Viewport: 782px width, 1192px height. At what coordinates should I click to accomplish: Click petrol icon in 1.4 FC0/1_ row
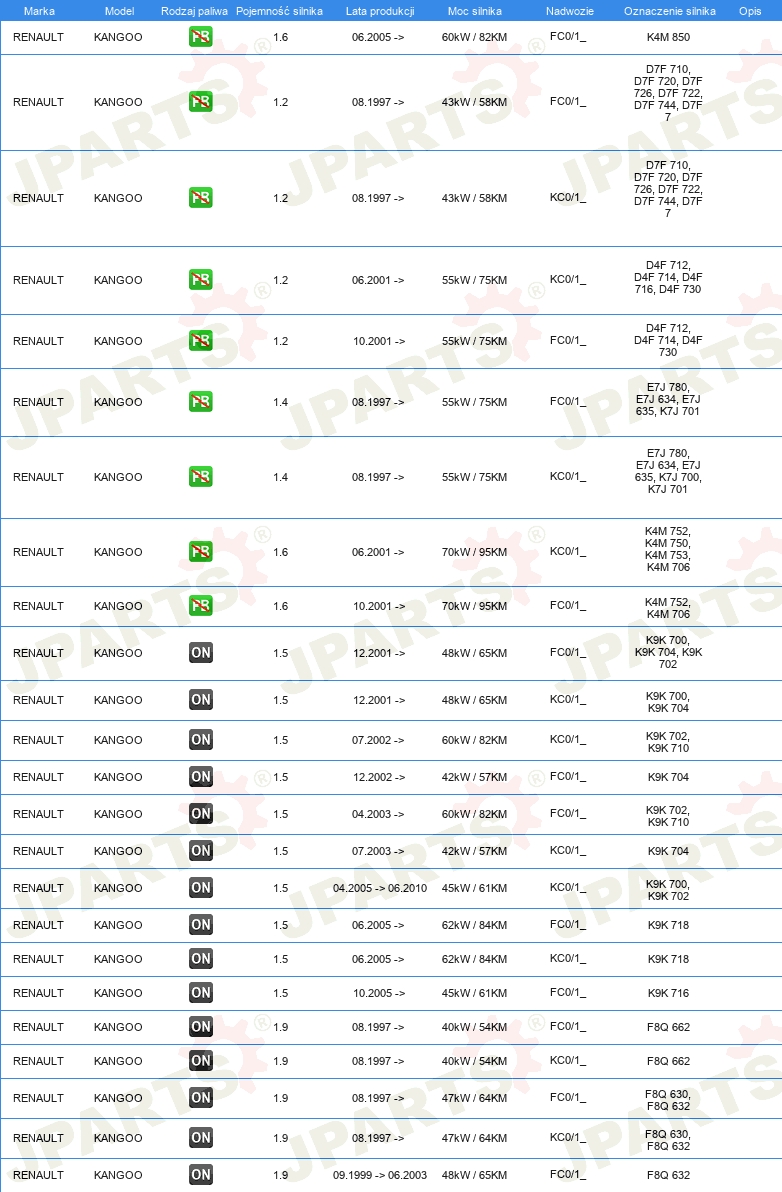pyautogui.click(x=201, y=401)
